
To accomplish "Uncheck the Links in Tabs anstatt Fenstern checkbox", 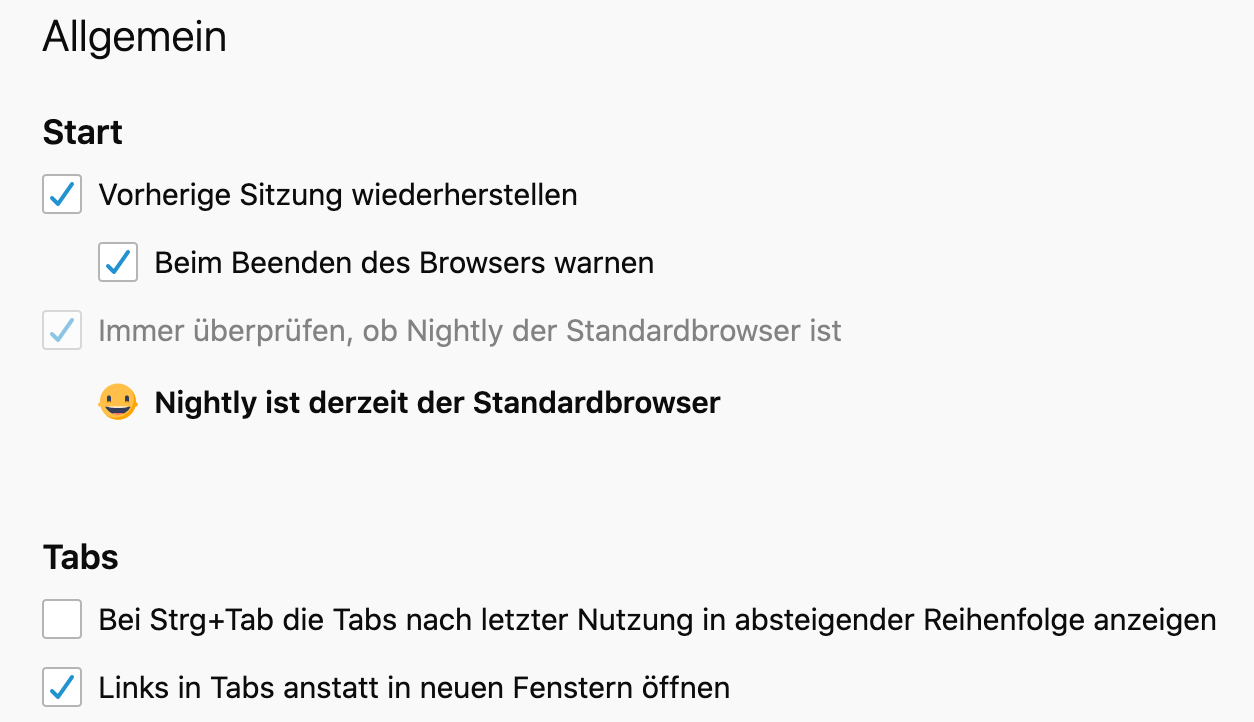I will pos(62,688).
